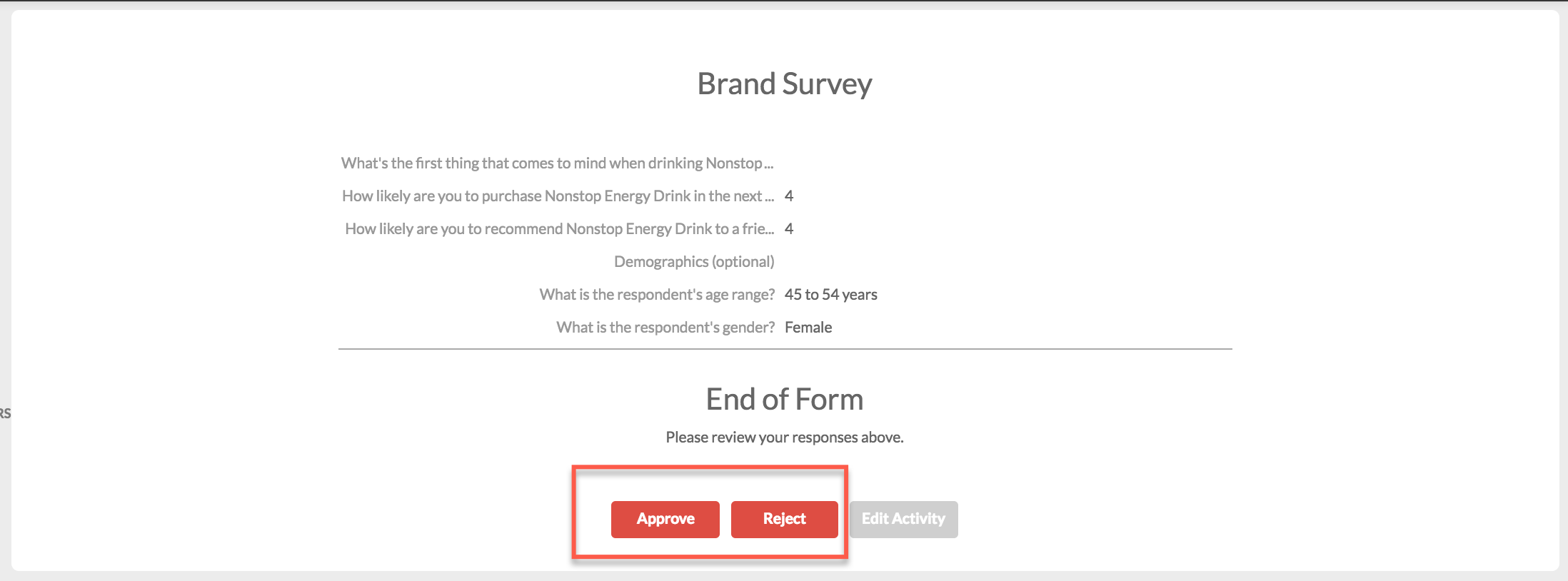Click the ellipsis ending the recommend question
1568x581 pixels.
[x=770, y=231]
